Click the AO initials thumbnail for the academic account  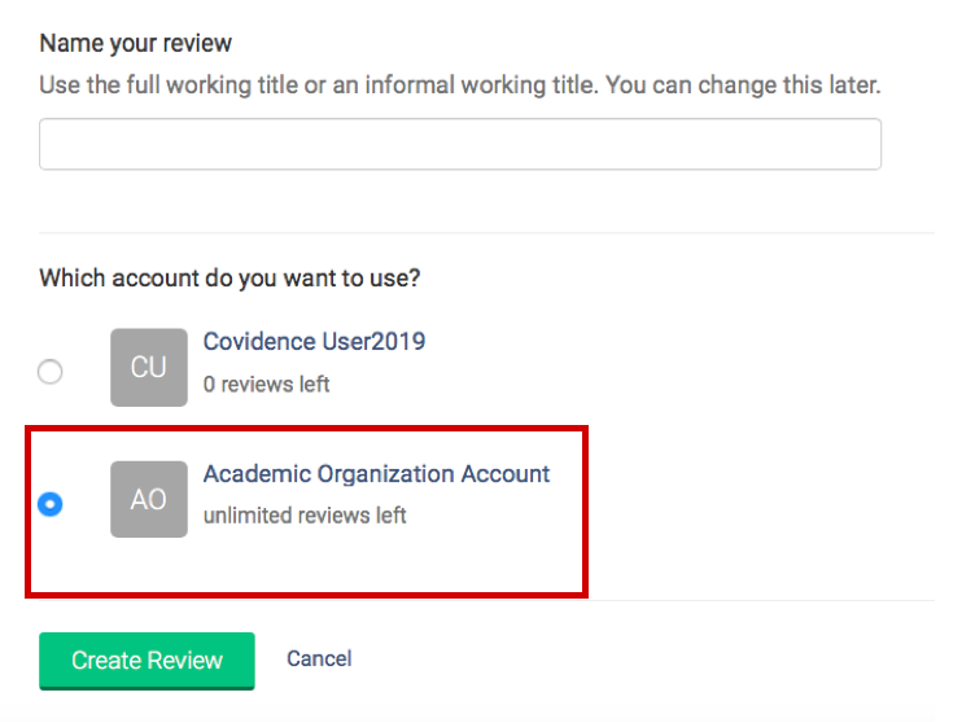(x=149, y=499)
